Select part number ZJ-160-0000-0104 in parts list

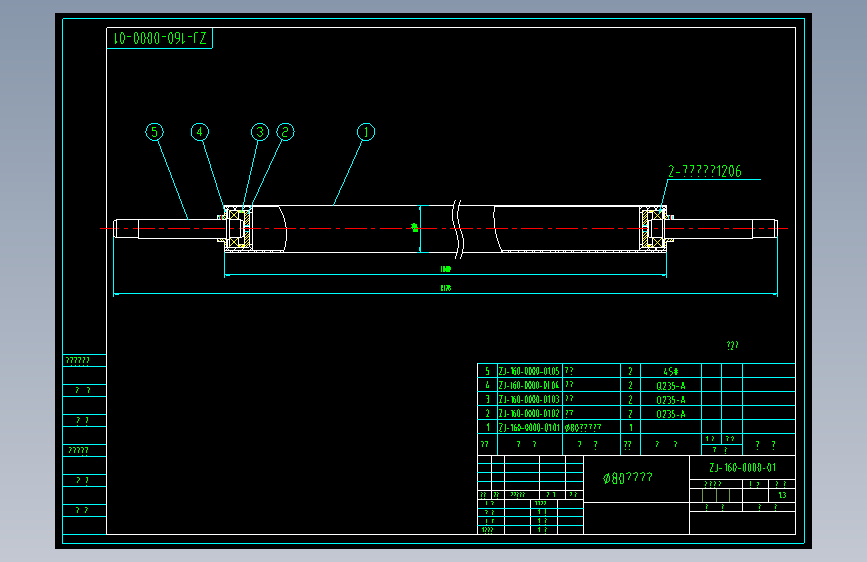pyautogui.click(x=529, y=385)
